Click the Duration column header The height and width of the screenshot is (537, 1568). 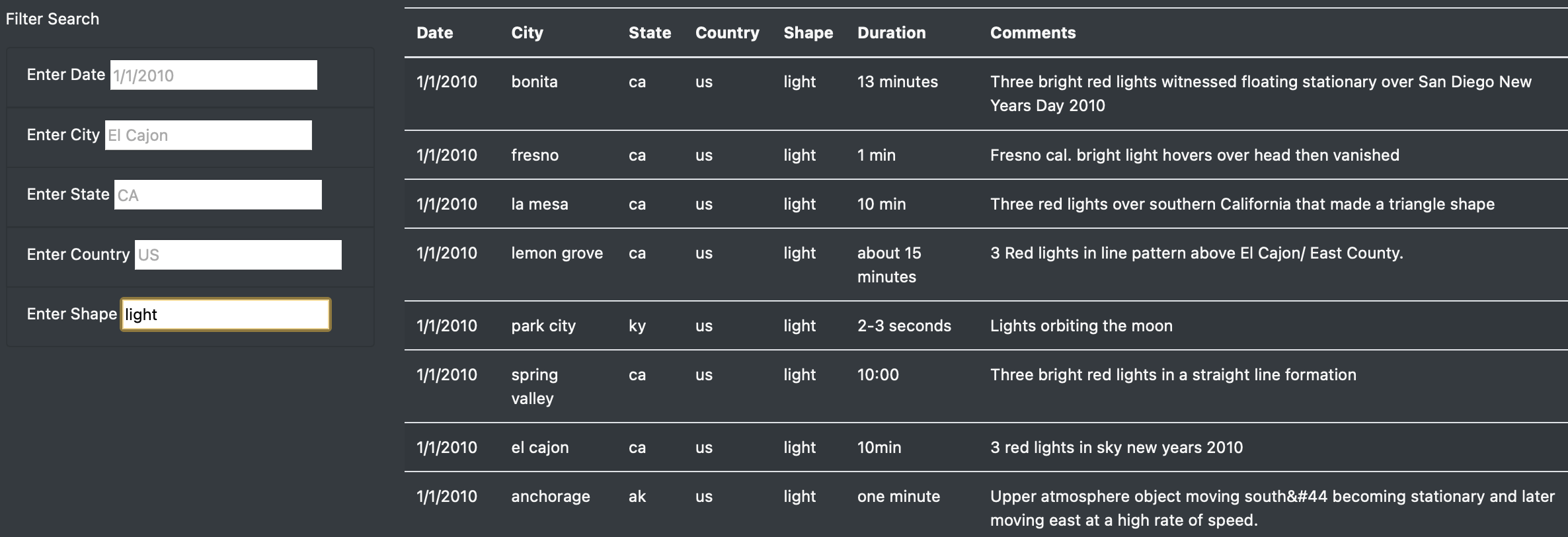pos(891,32)
